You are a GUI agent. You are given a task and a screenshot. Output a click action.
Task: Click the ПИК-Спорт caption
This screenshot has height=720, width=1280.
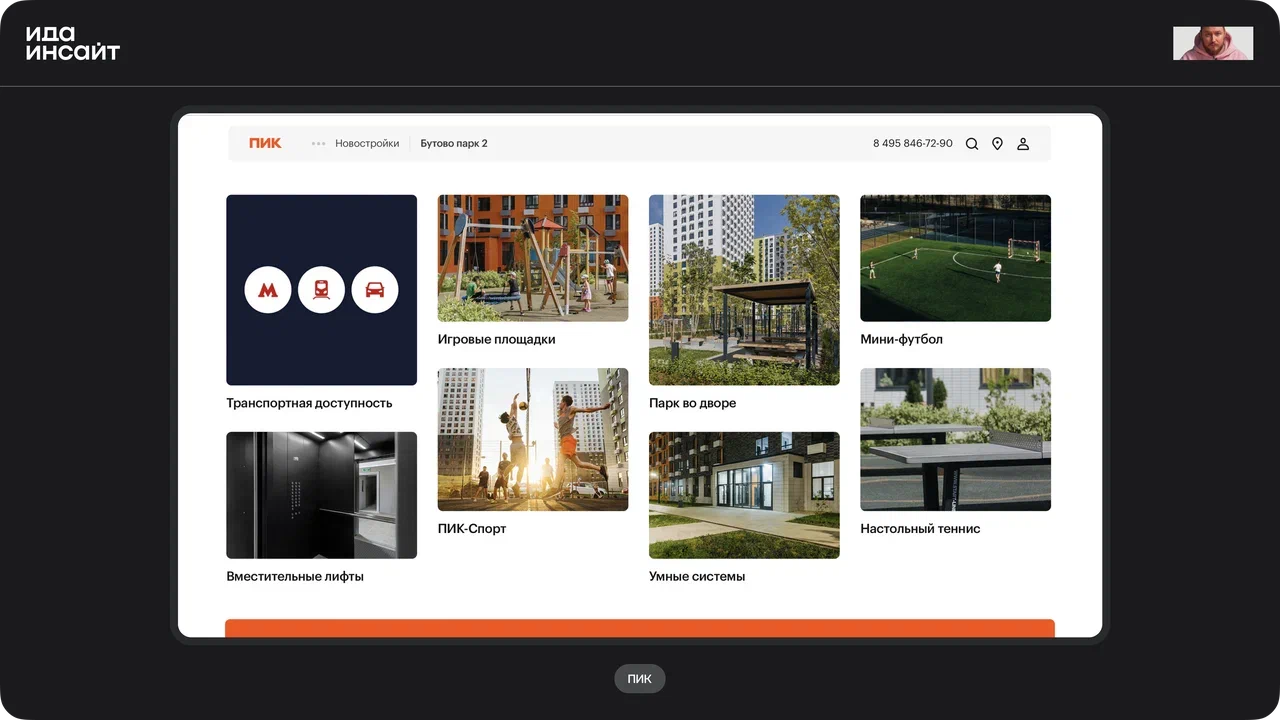point(472,528)
